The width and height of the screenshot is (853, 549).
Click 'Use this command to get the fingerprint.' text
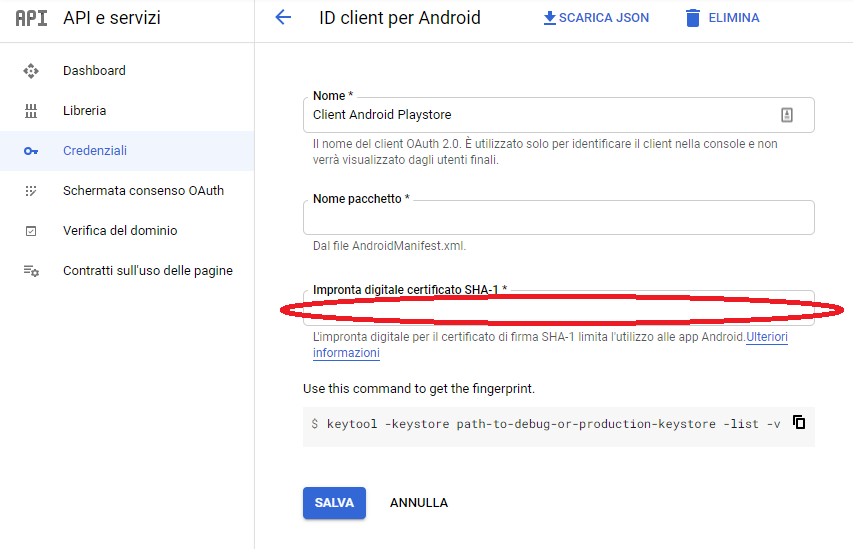click(x=419, y=389)
